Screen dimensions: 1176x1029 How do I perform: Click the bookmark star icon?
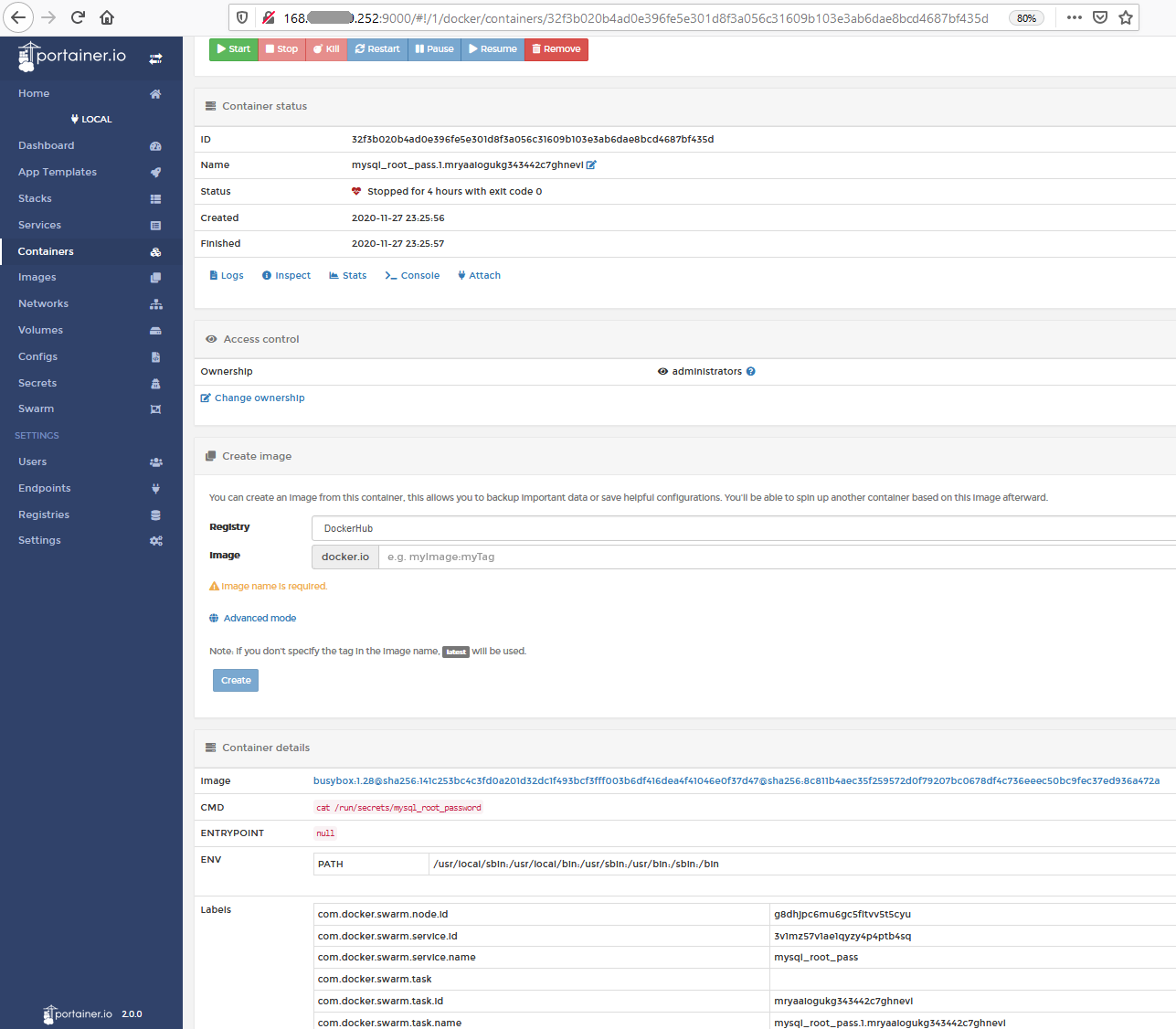pos(1126,17)
